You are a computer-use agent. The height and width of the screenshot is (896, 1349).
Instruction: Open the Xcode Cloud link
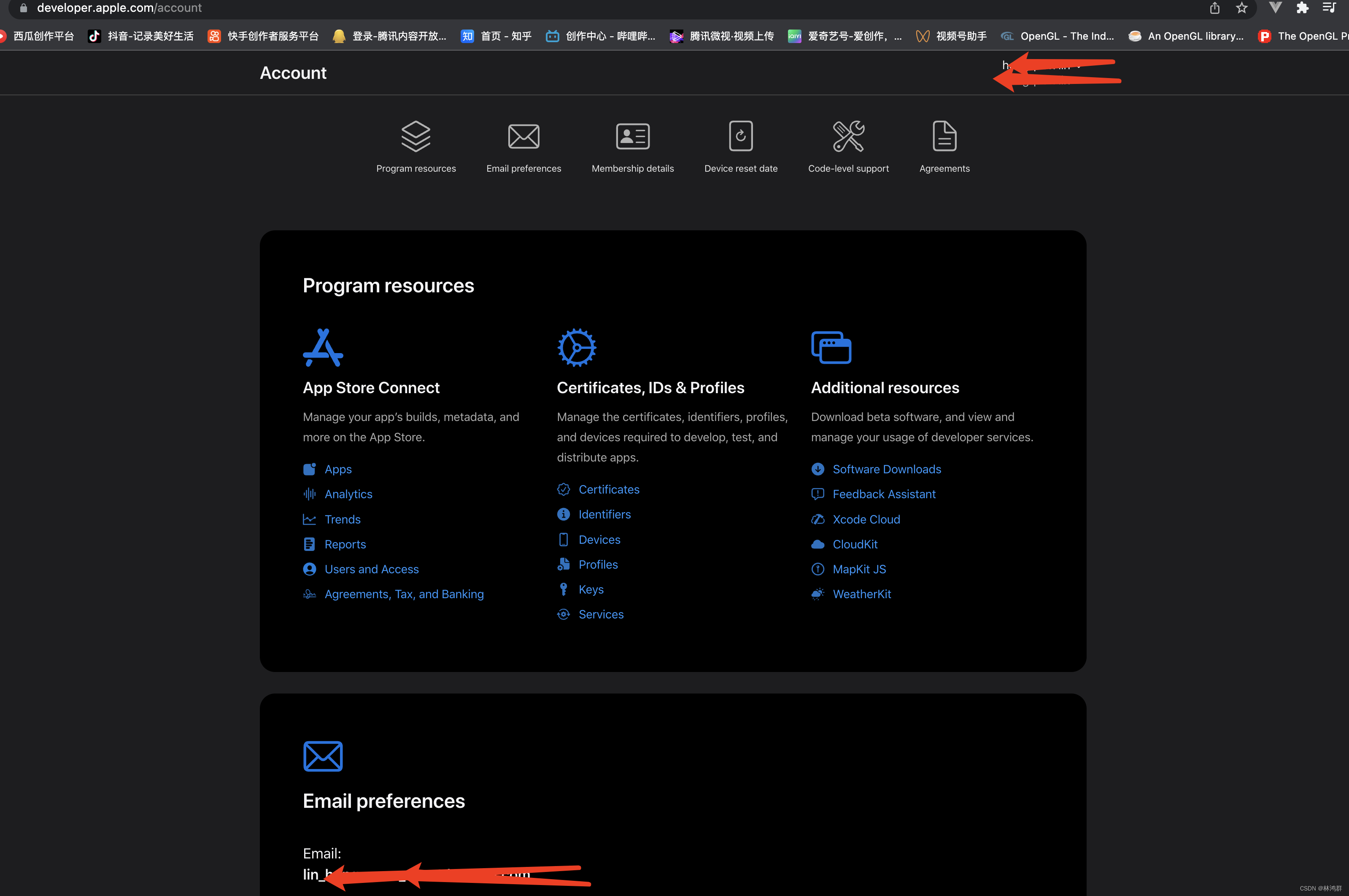click(x=866, y=519)
